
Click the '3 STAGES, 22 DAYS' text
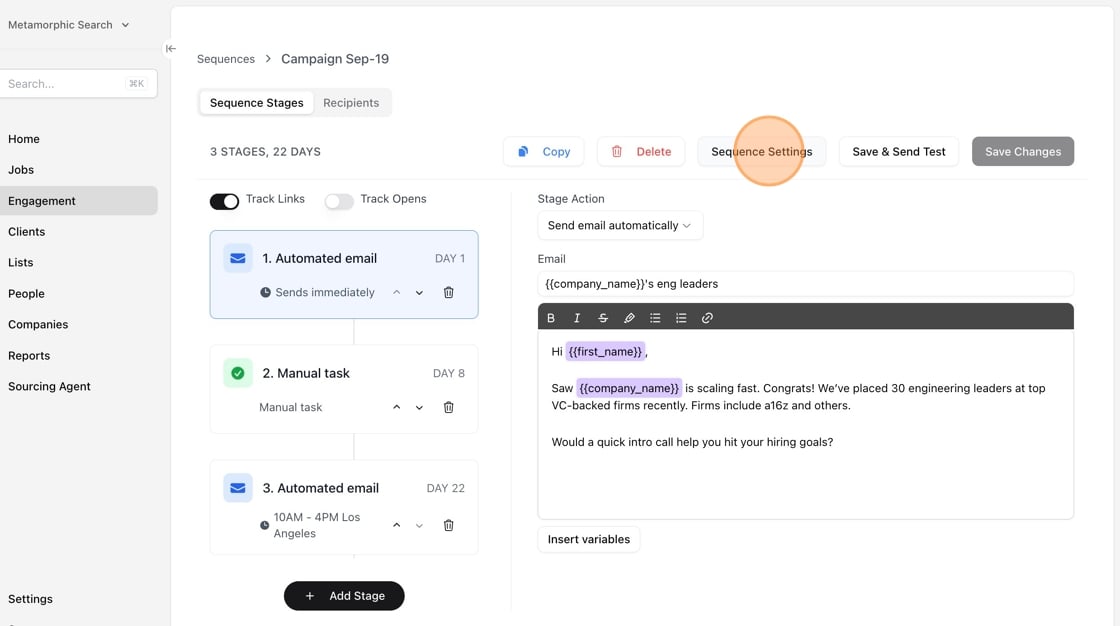(265, 151)
